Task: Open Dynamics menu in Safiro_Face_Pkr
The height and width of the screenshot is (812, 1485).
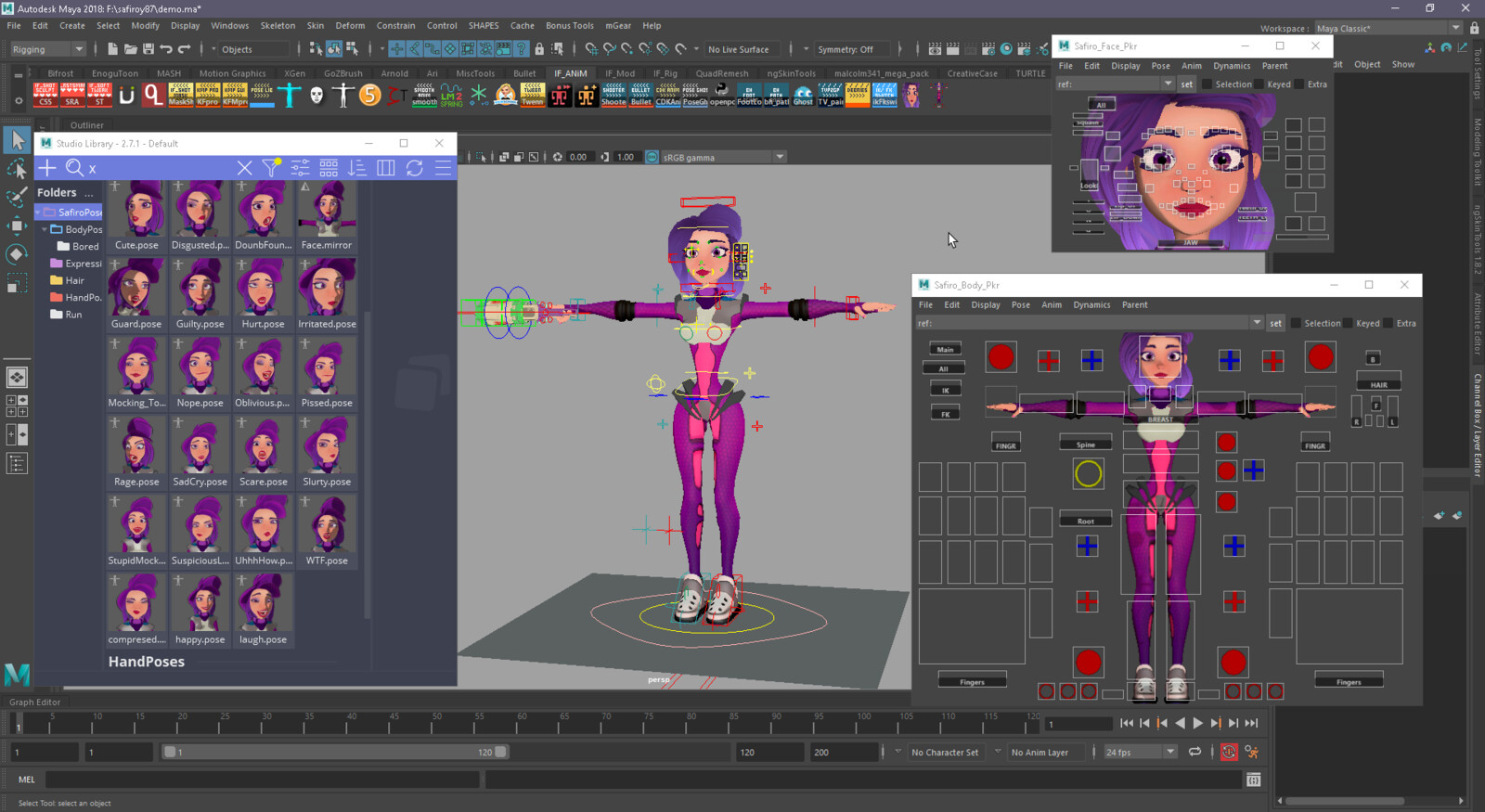Action: pyautogui.click(x=1232, y=66)
